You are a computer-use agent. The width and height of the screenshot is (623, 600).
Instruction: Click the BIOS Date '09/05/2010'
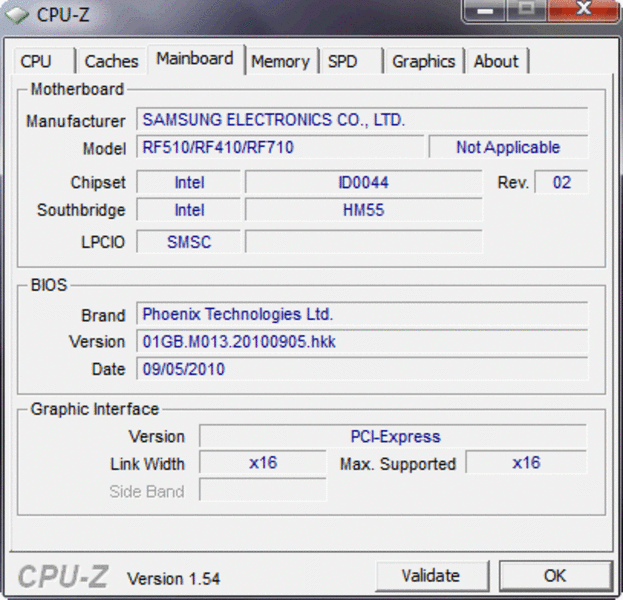click(x=362, y=369)
